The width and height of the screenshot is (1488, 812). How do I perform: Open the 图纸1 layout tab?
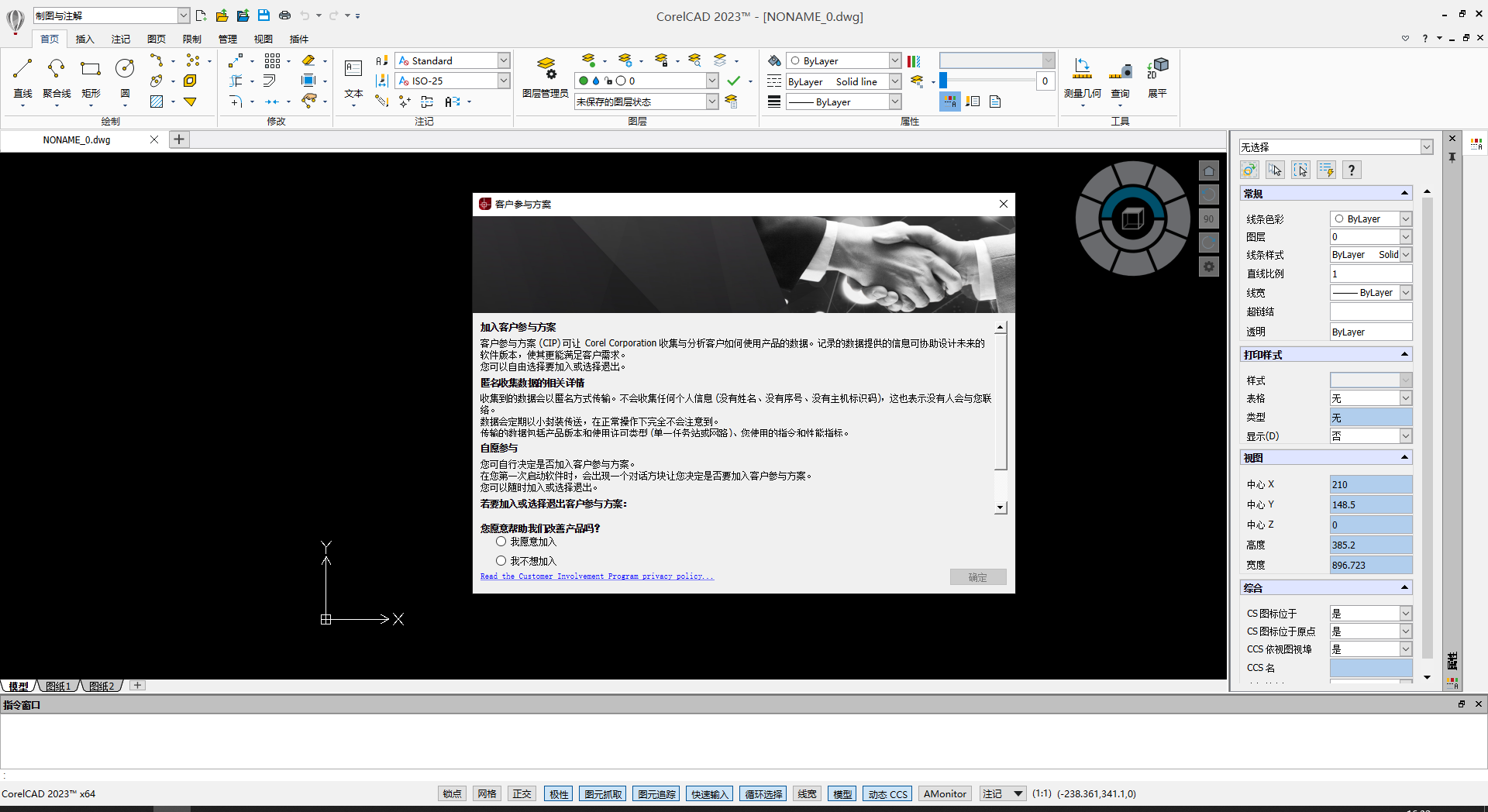pos(57,686)
